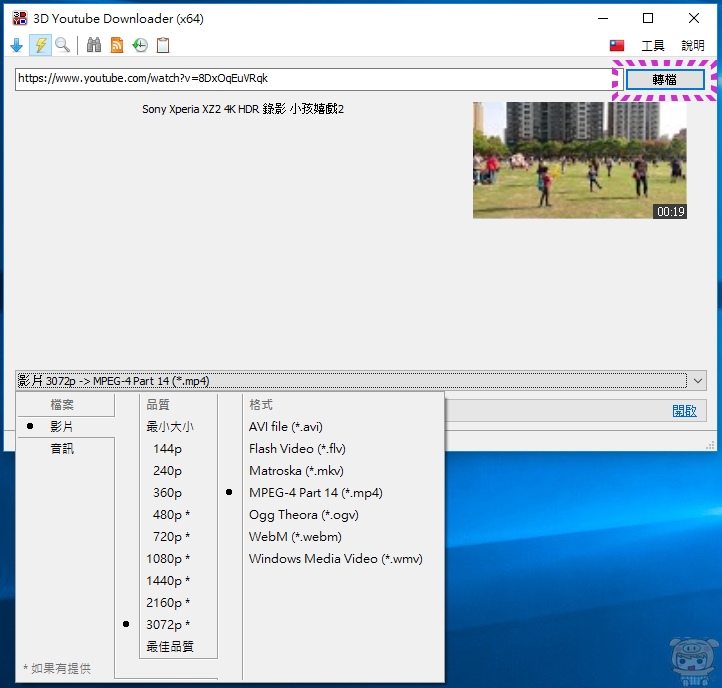The height and width of the screenshot is (688, 722).
Task: Expand the output format dropdown arrow
Action: point(698,380)
